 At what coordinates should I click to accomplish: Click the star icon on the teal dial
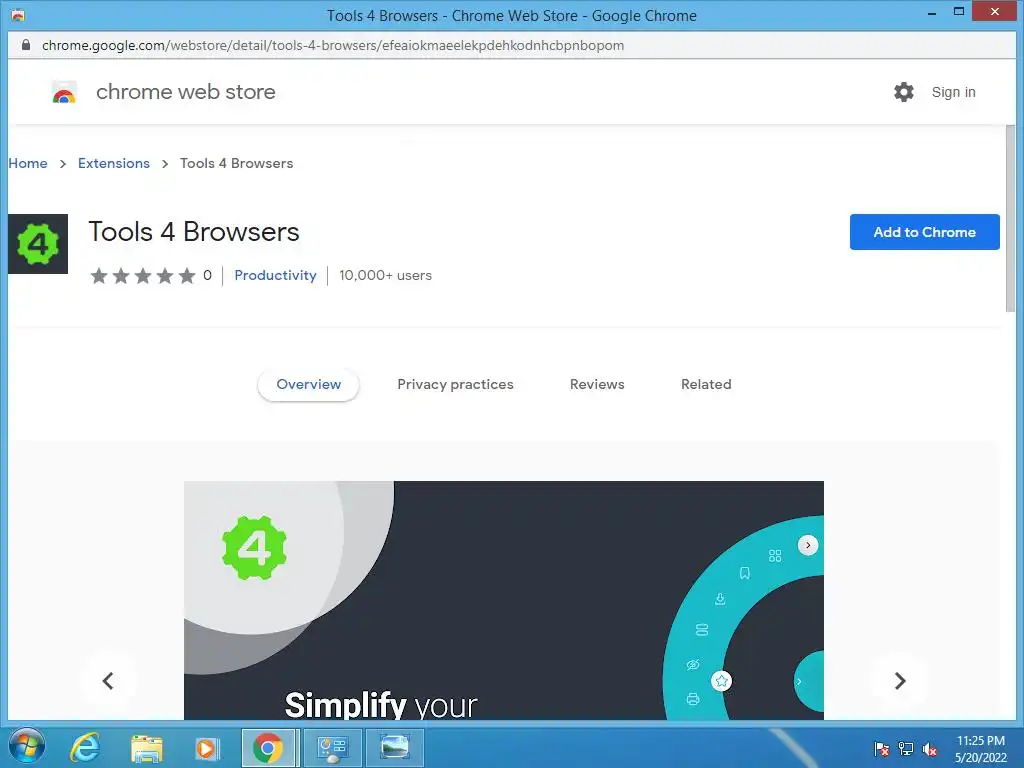[x=722, y=681]
